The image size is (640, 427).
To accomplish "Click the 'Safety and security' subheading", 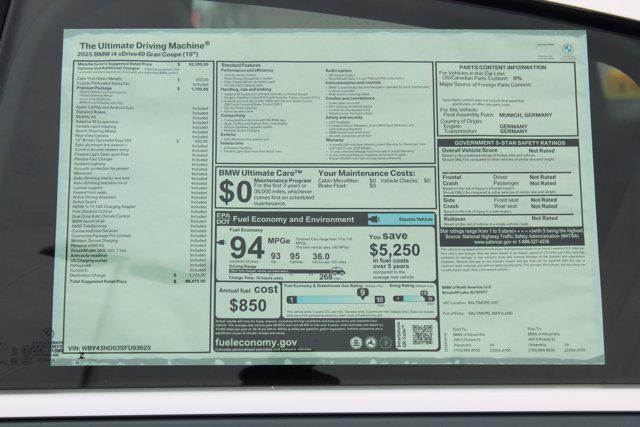I will 344,117.
